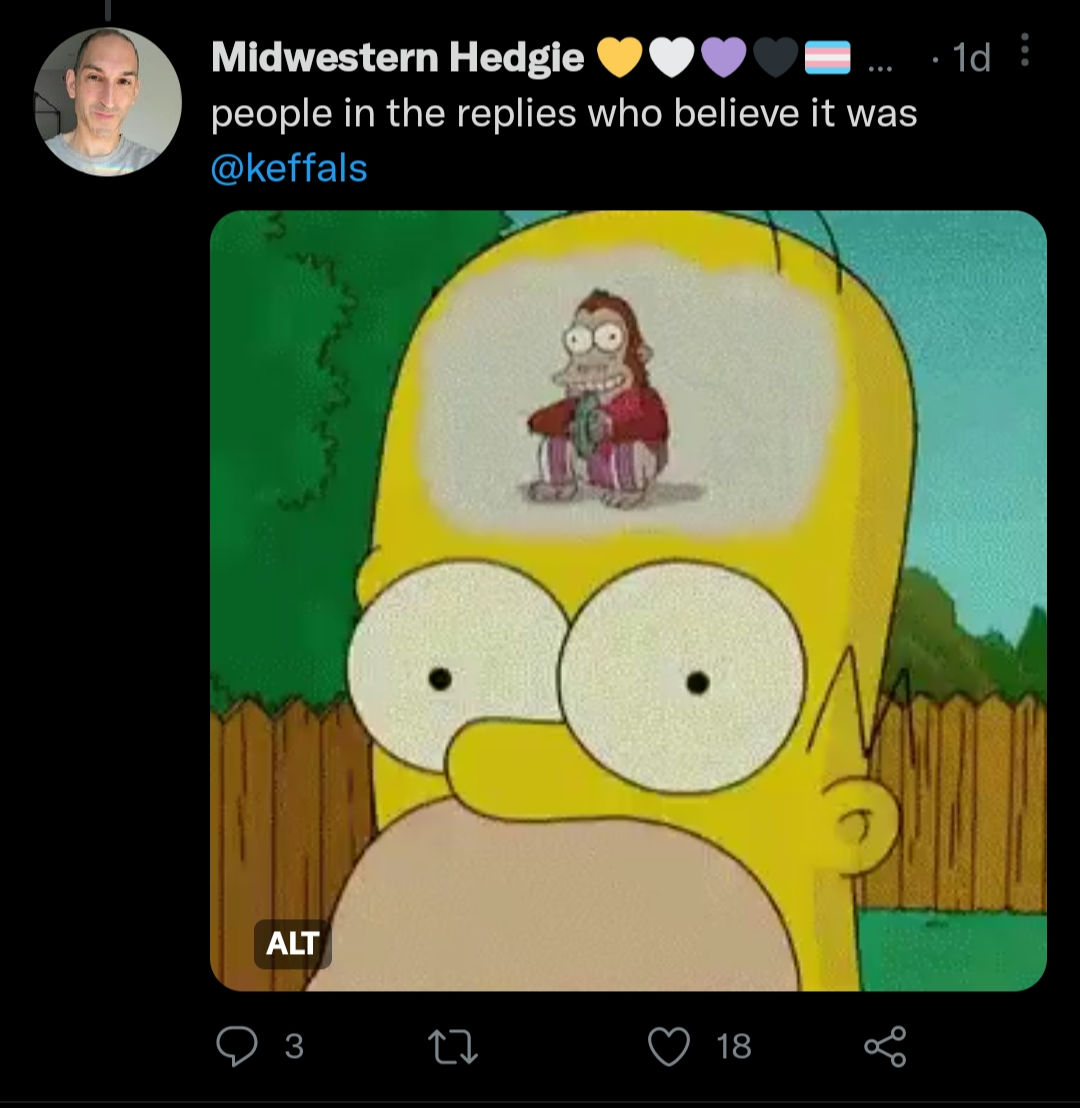
Task: Retweet this post using the retweet icon
Action: [x=454, y=1047]
